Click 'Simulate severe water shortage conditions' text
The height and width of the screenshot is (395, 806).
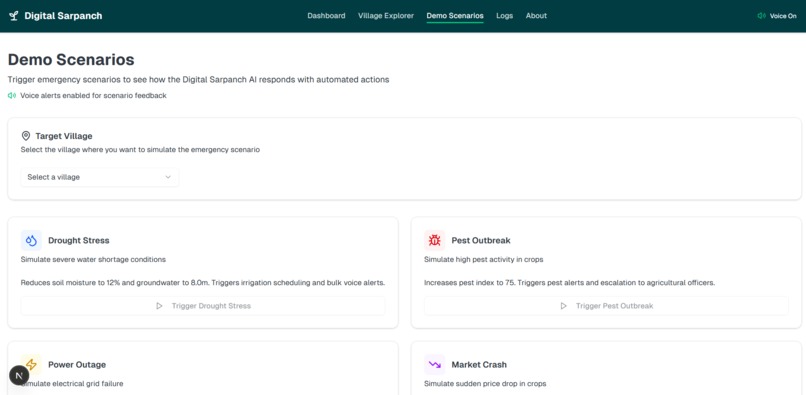(93, 260)
